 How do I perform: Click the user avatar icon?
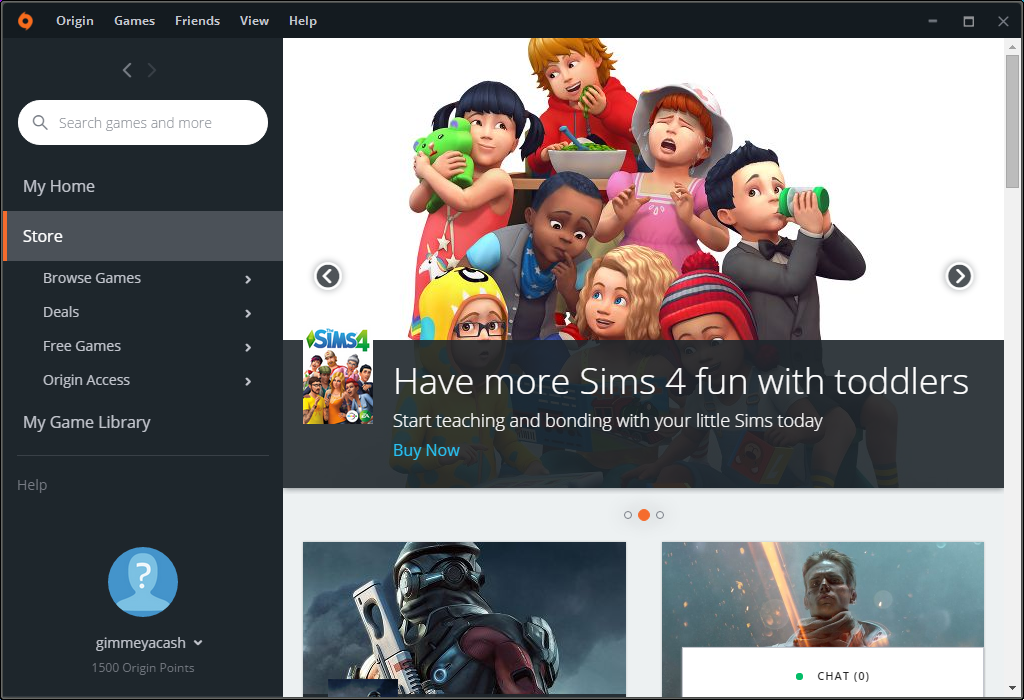pos(142,582)
